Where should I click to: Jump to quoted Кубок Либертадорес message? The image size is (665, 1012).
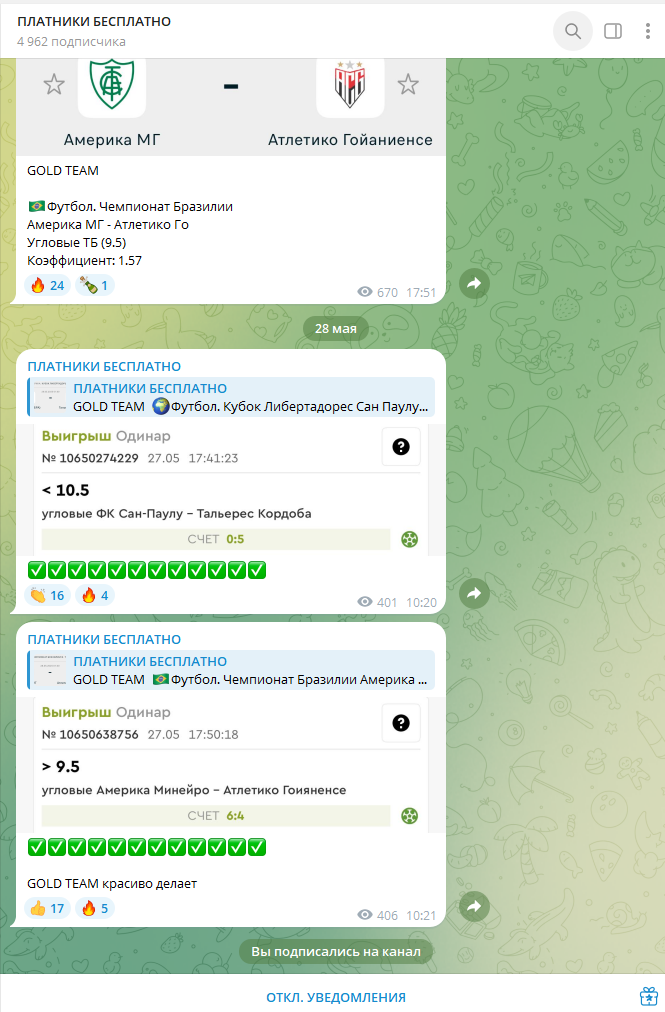click(x=231, y=397)
